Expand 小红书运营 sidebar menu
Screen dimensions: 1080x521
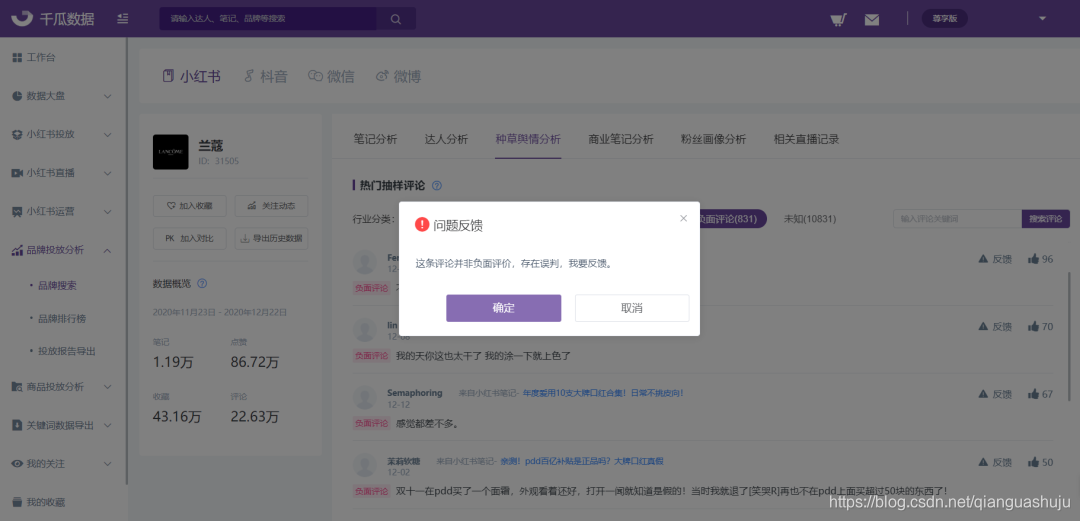coord(63,212)
